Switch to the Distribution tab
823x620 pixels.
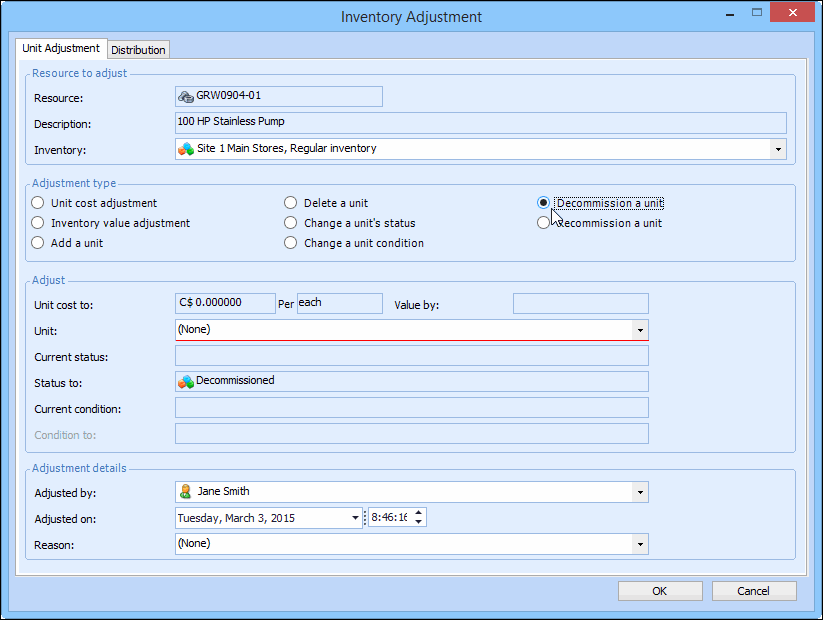point(139,50)
